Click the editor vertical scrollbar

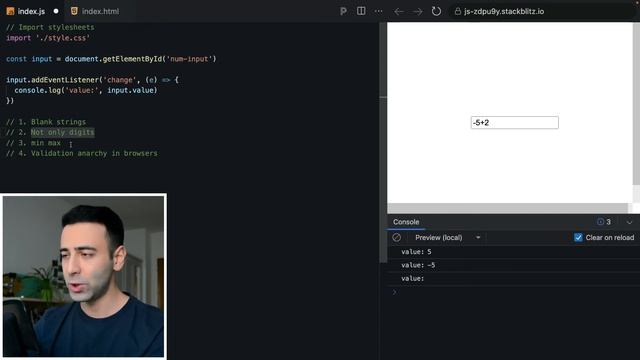pyautogui.click(x=383, y=143)
